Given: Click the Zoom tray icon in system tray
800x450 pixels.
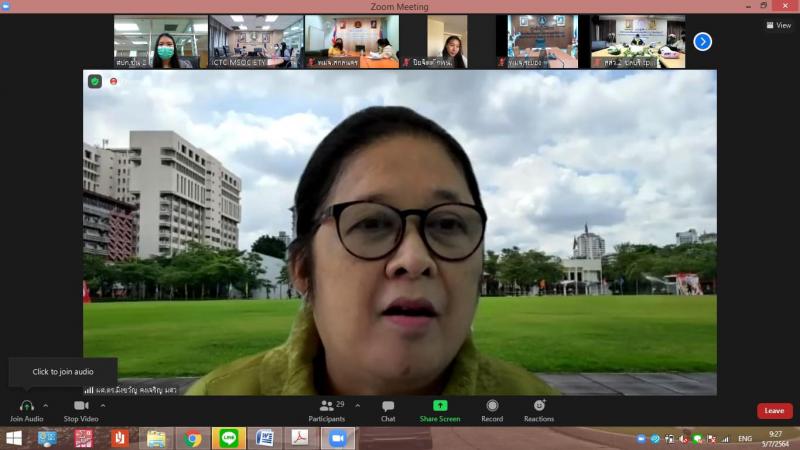Looking at the screenshot, I should tap(641, 439).
